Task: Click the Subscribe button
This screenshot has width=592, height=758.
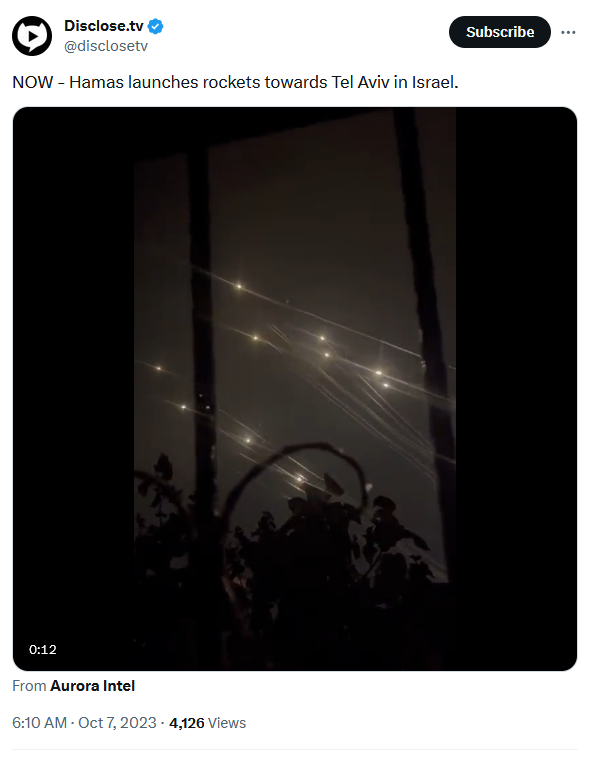Action: pos(500,32)
